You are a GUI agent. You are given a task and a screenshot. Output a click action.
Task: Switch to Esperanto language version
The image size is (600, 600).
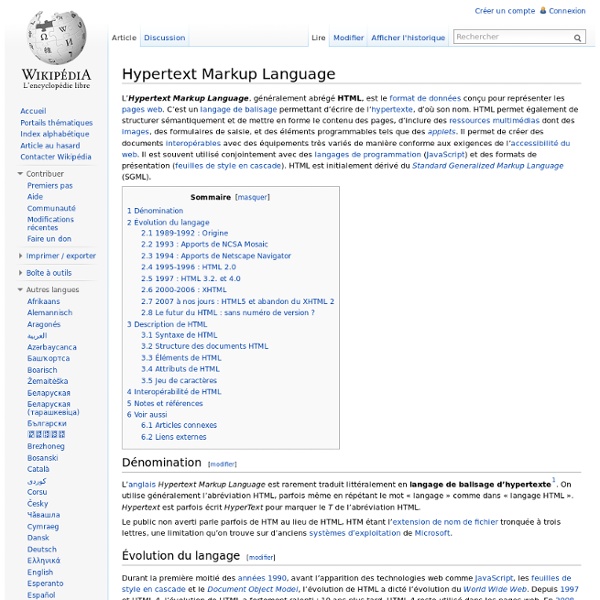[45, 584]
